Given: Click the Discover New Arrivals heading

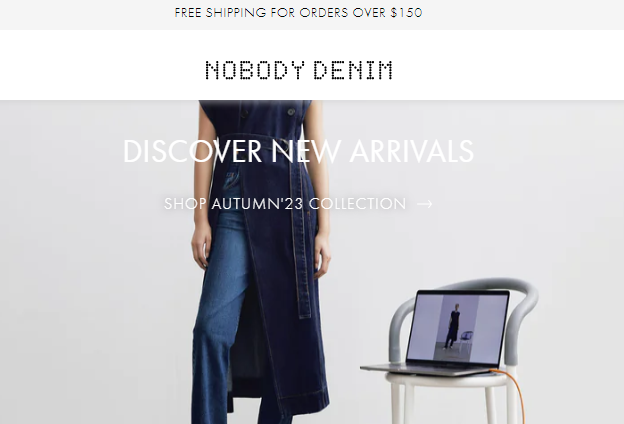Looking at the screenshot, I should tap(298, 151).
